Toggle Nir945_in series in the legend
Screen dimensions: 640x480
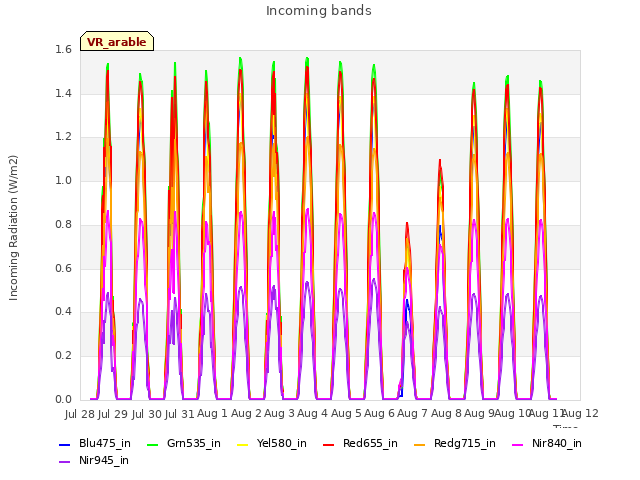point(94,460)
